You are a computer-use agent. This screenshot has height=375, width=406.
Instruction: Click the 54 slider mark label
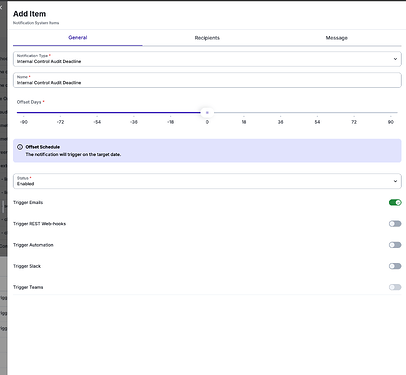[317, 122]
